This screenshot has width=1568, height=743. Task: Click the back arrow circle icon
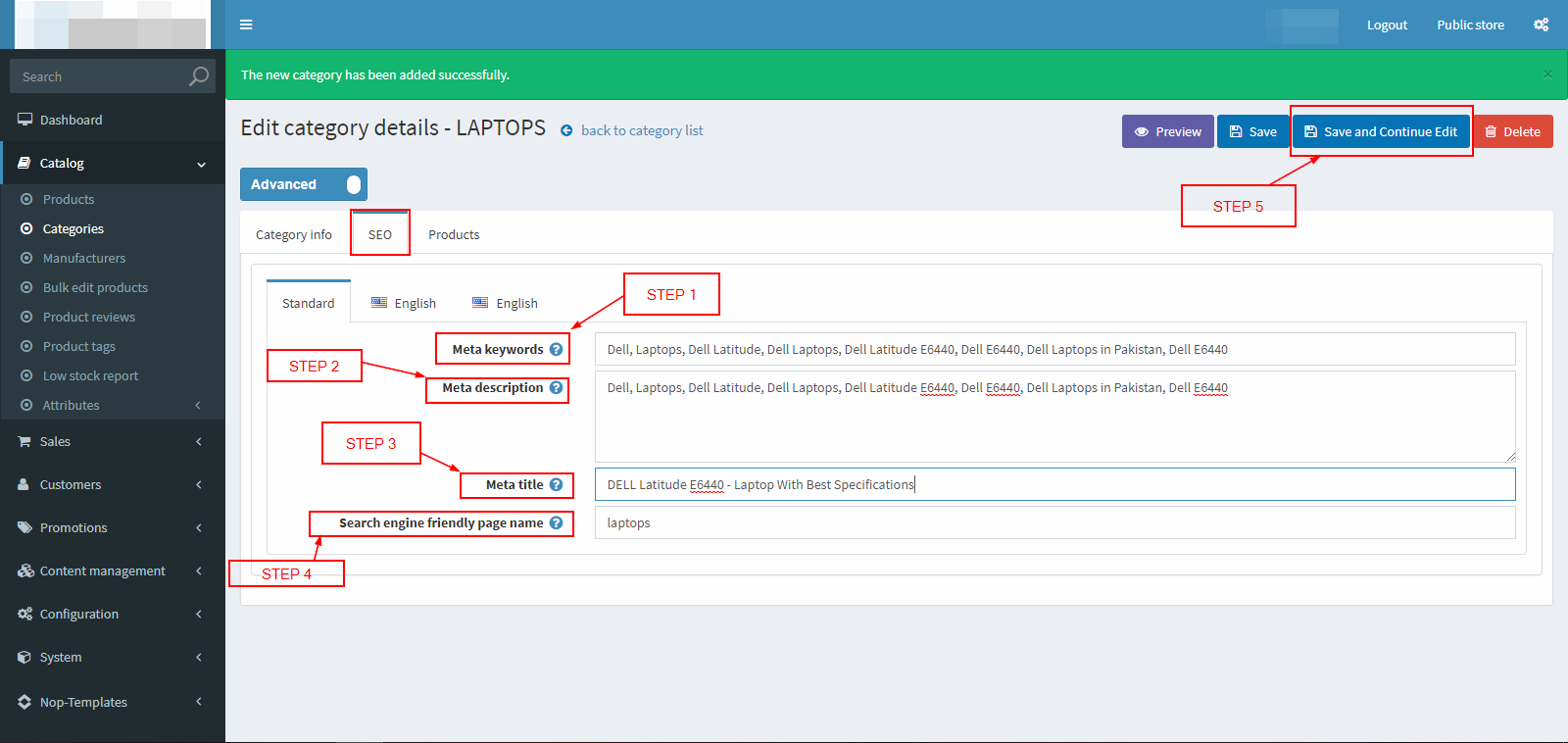click(566, 130)
